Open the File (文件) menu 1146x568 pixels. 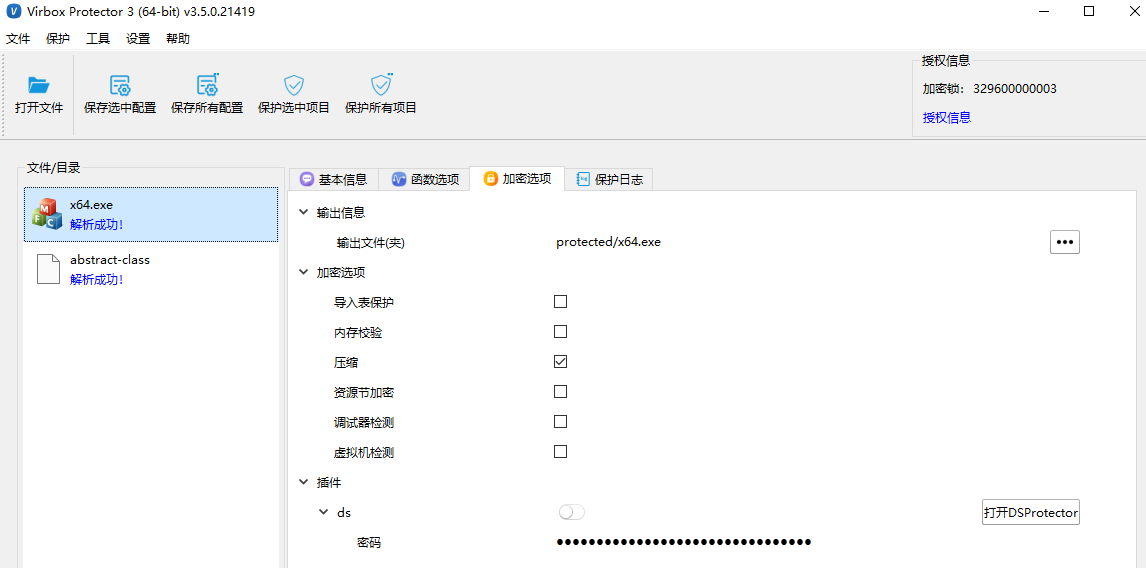pyautogui.click(x=18, y=39)
